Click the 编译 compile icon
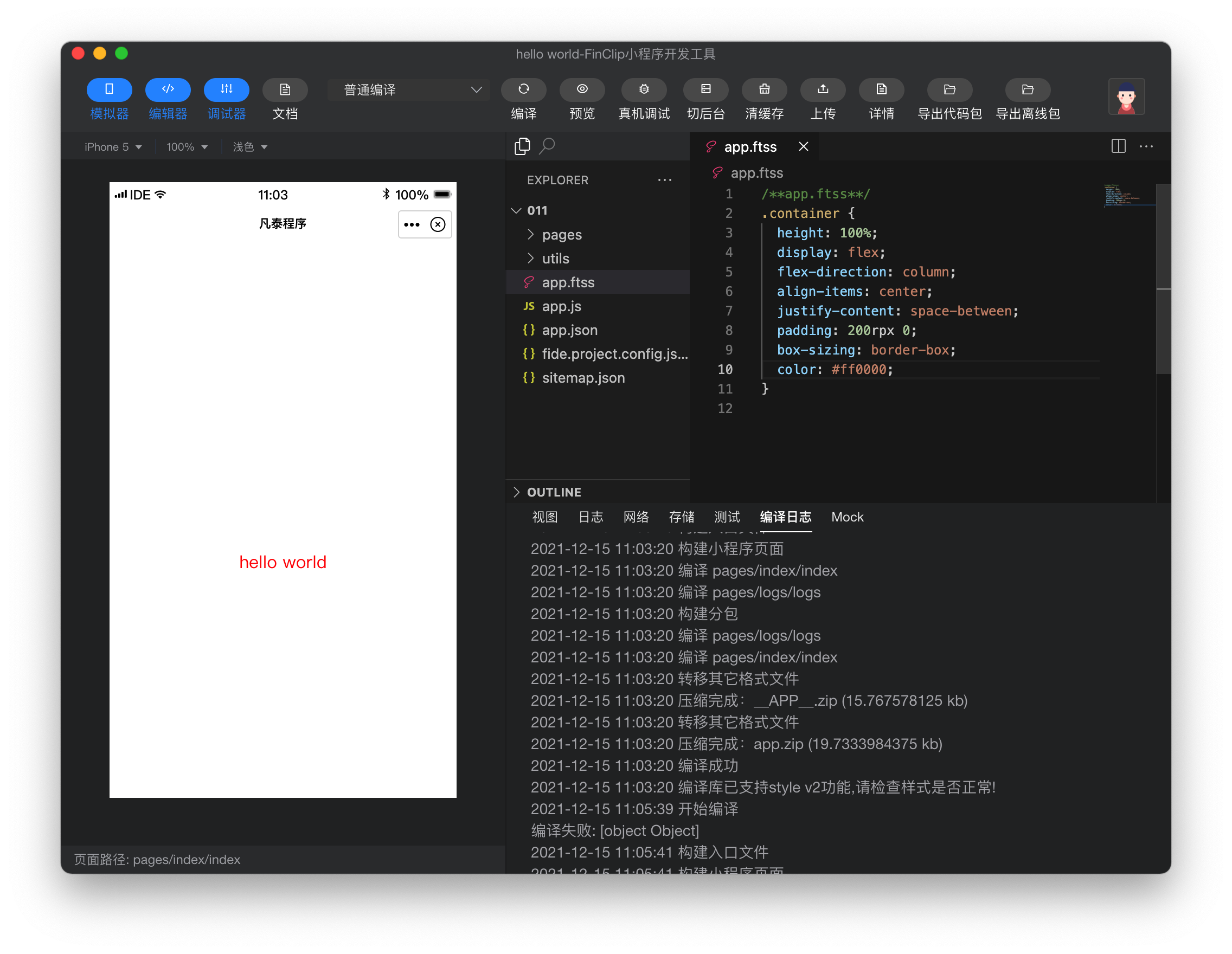The width and height of the screenshot is (1232, 954). point(523,89)
